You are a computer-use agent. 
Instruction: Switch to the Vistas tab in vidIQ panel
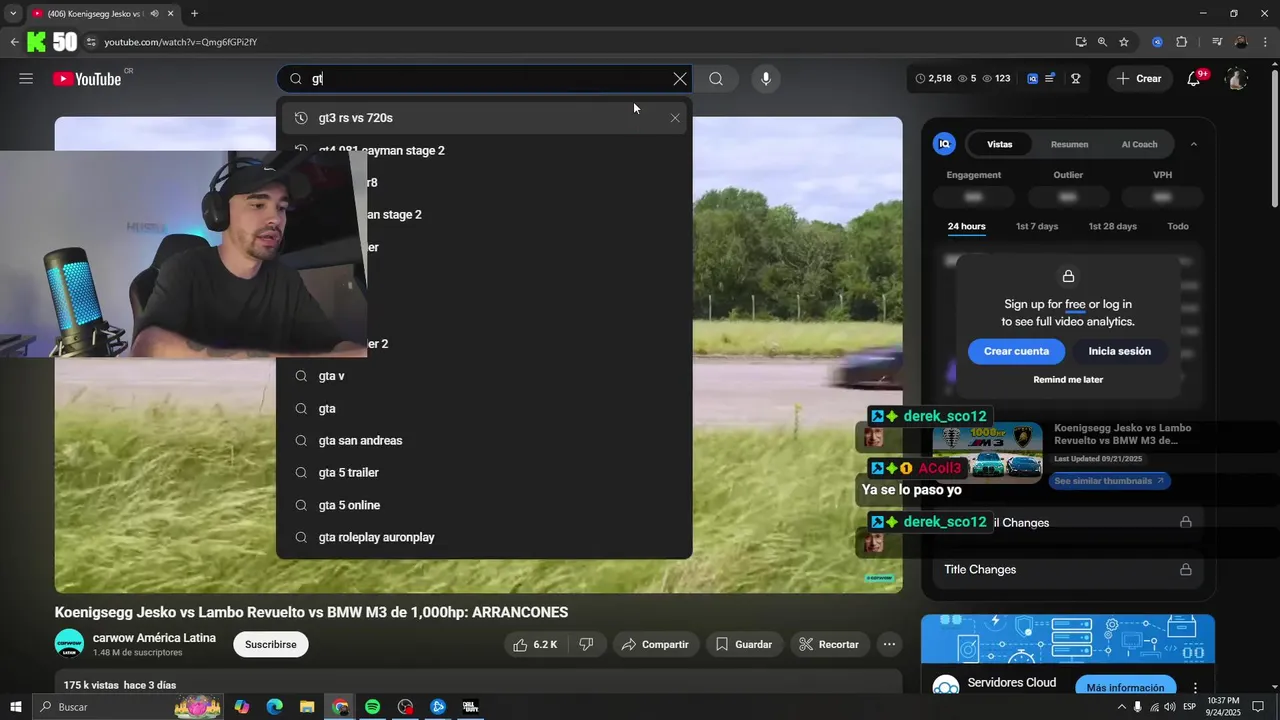click(1000, 144)
